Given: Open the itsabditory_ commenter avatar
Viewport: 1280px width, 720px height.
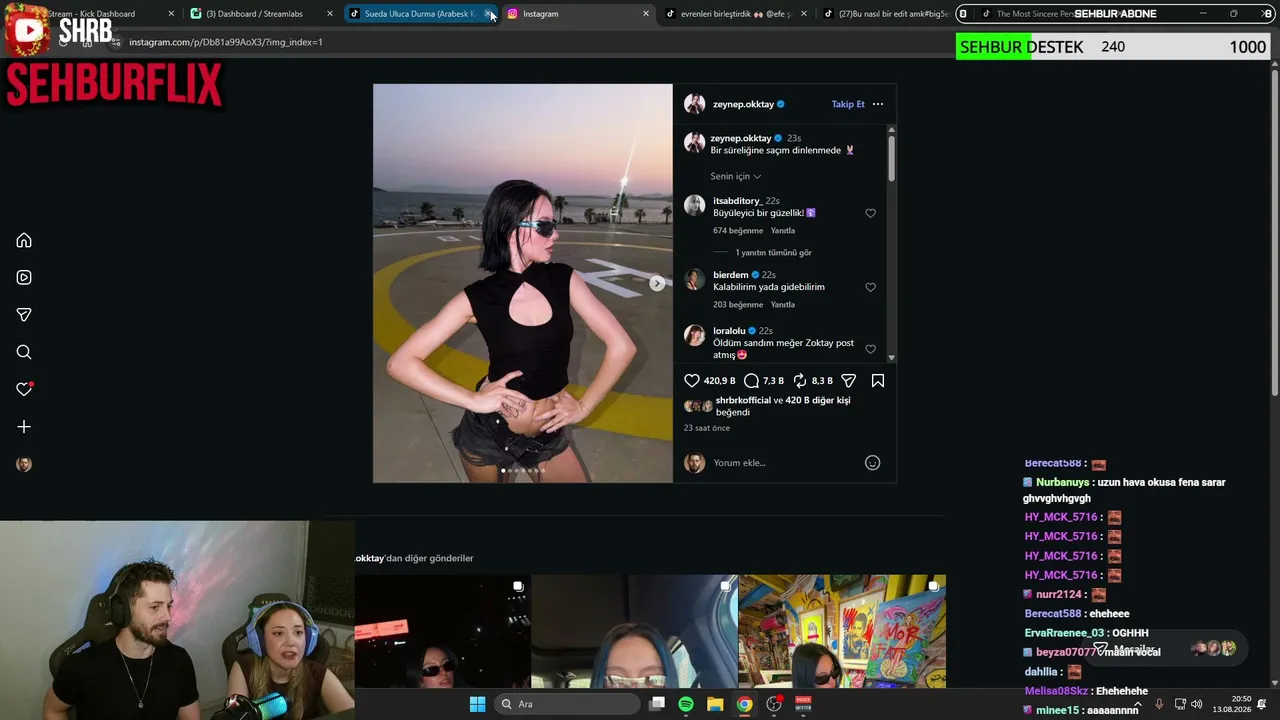Looking at the screenshot, I should 694,206.
